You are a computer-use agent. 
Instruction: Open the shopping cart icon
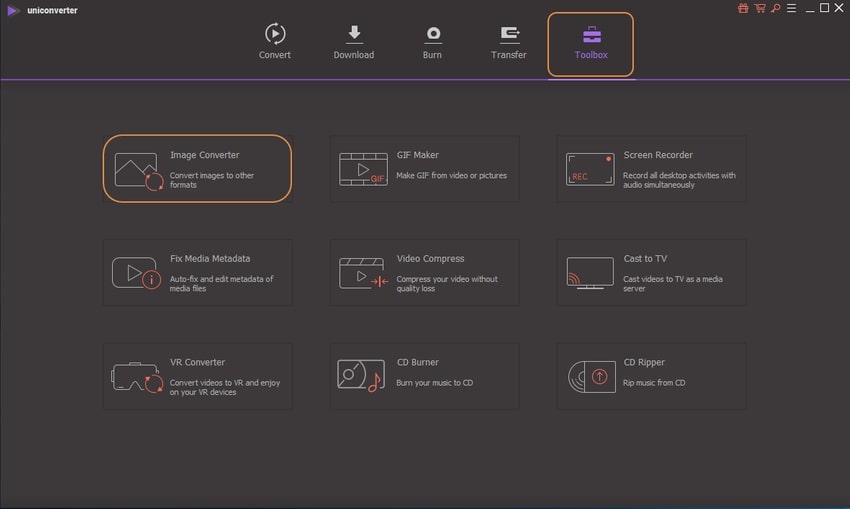click(759, 8)
